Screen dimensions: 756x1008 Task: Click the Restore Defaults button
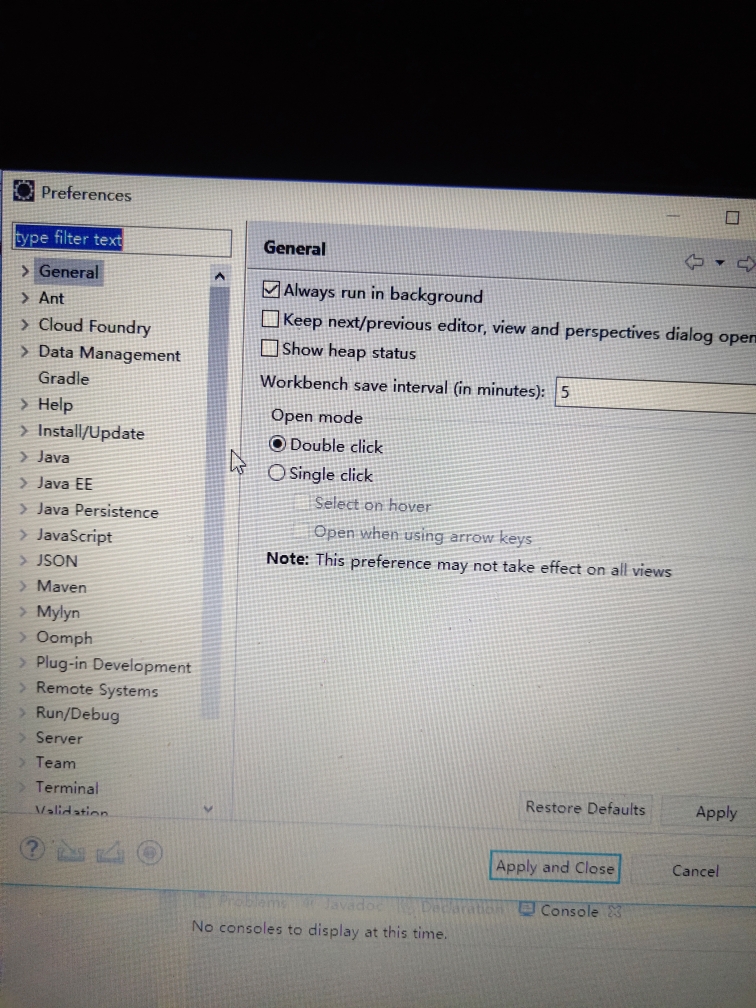coord(585,808)
